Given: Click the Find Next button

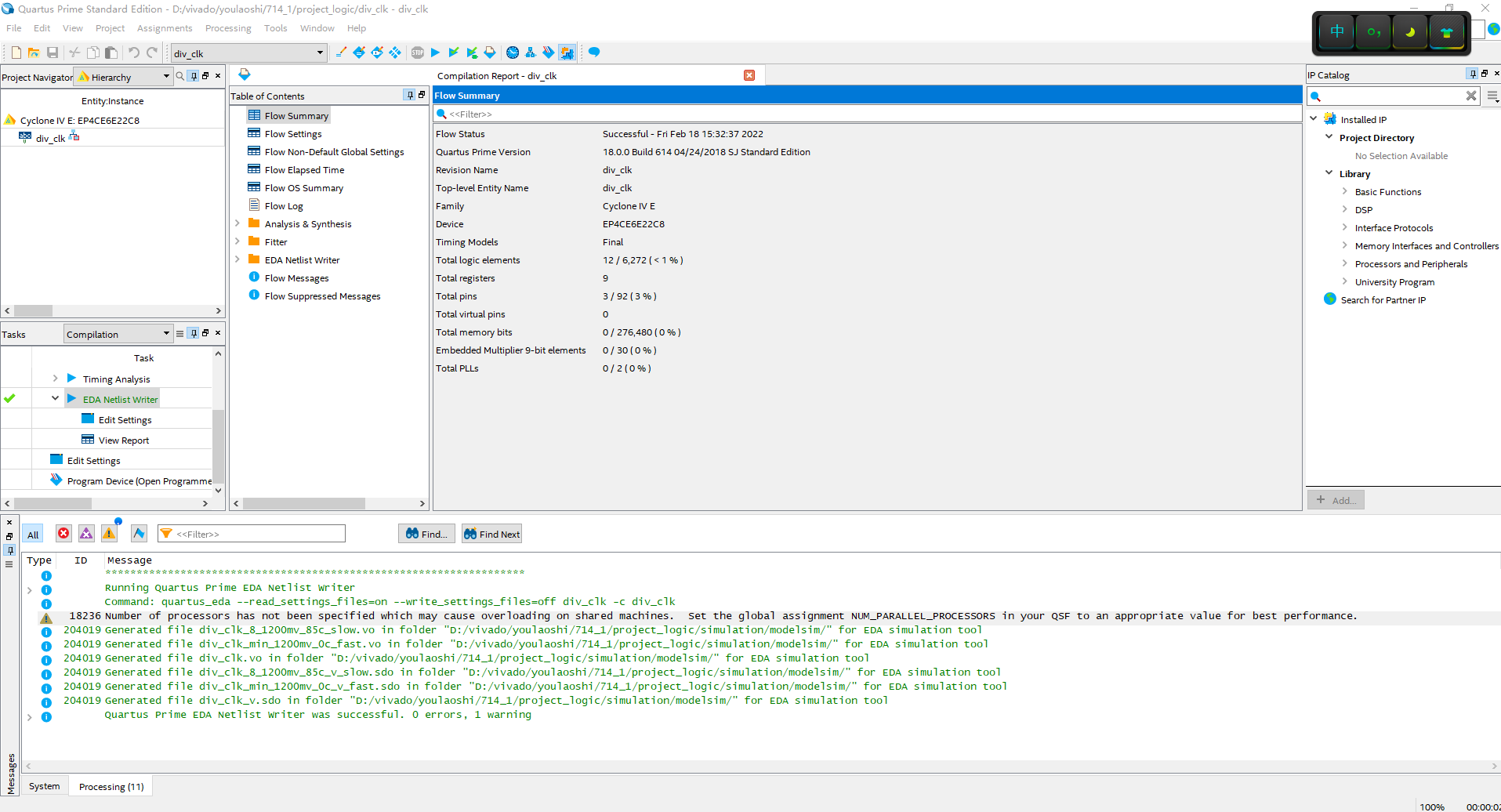Looking at the screenshot, I should (491, 534).
